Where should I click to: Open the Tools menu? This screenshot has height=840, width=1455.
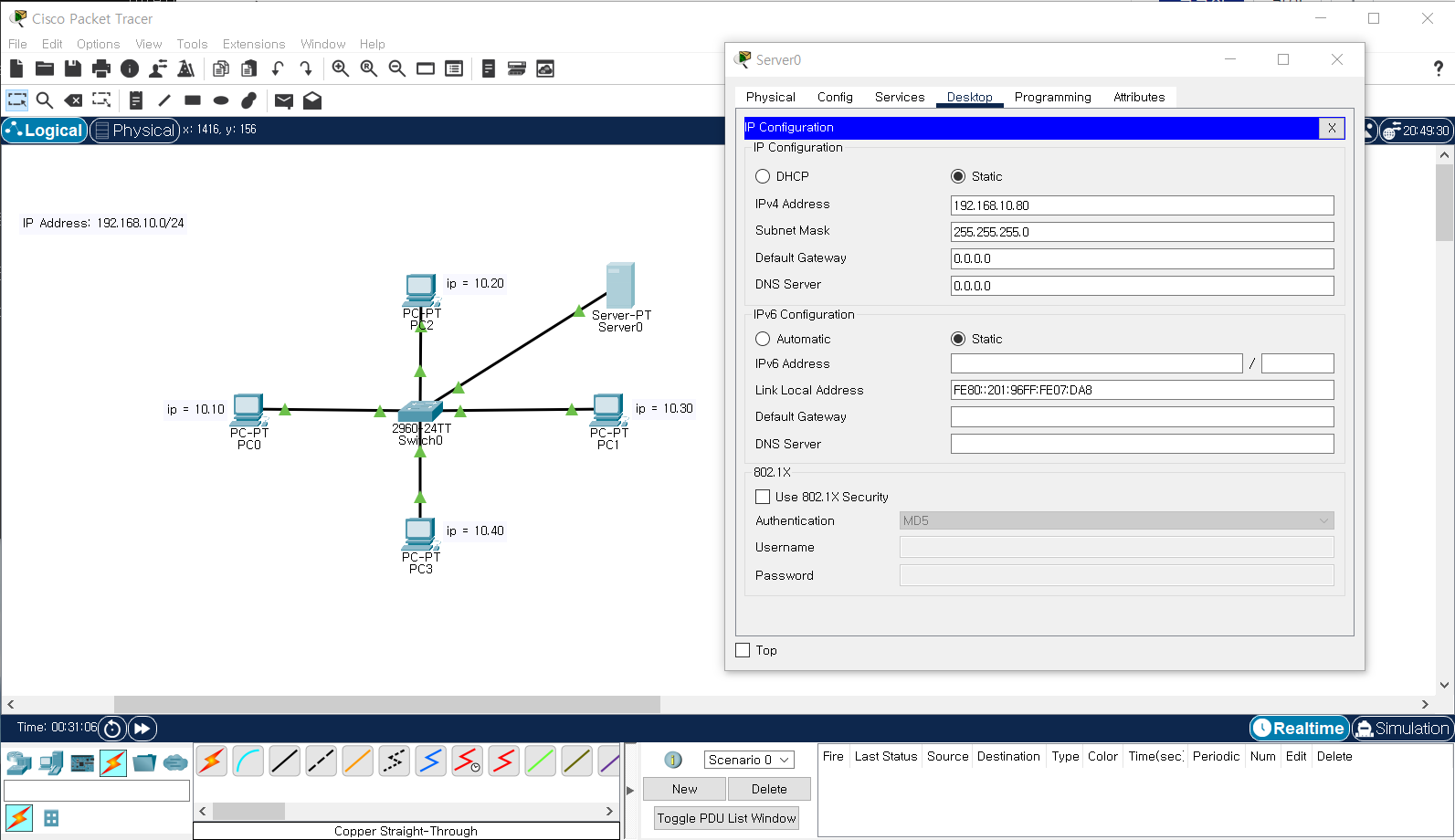192,44
